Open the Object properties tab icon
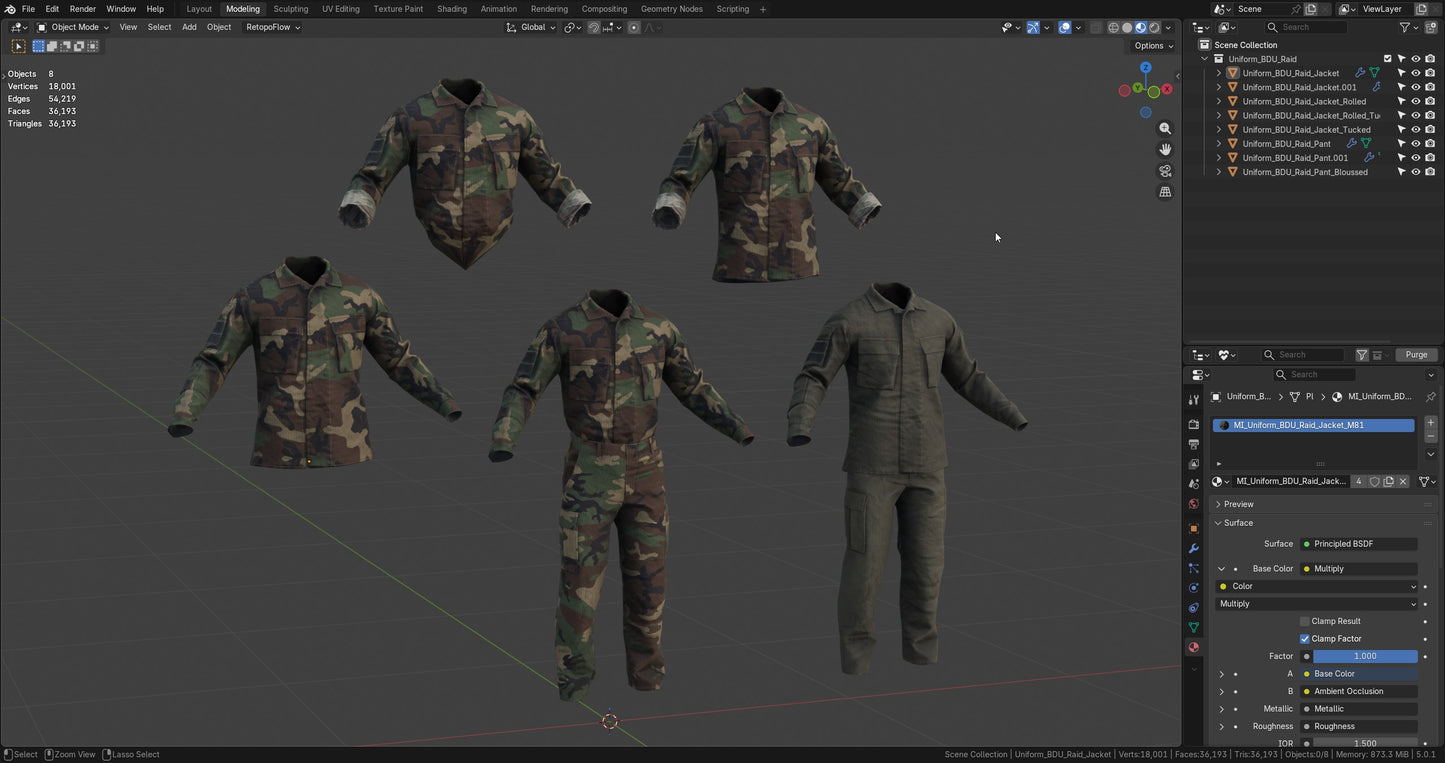1445x763 pixels. pos(1193,528)
